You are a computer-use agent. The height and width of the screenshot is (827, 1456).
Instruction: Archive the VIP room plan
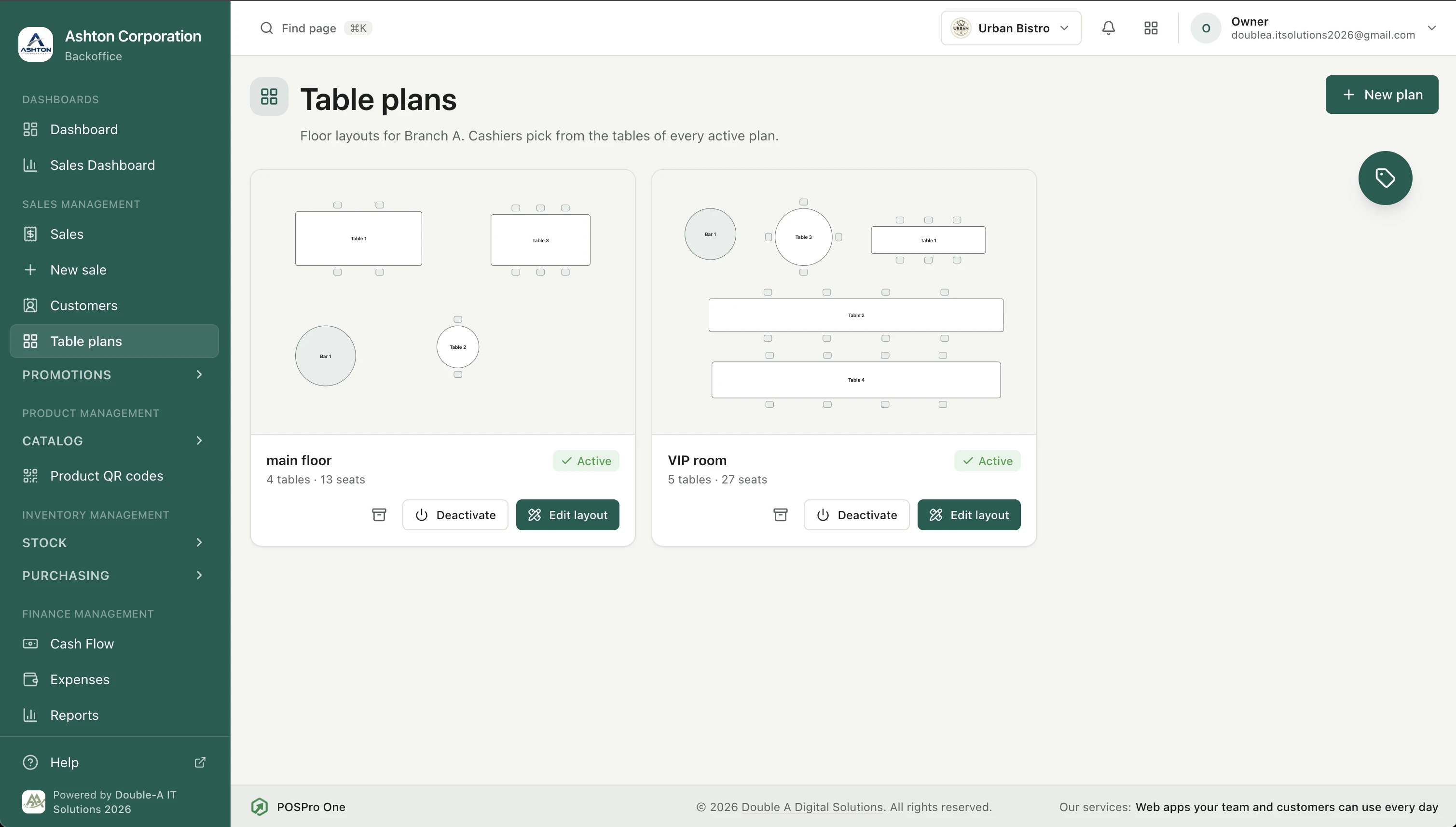click(781, 515)
